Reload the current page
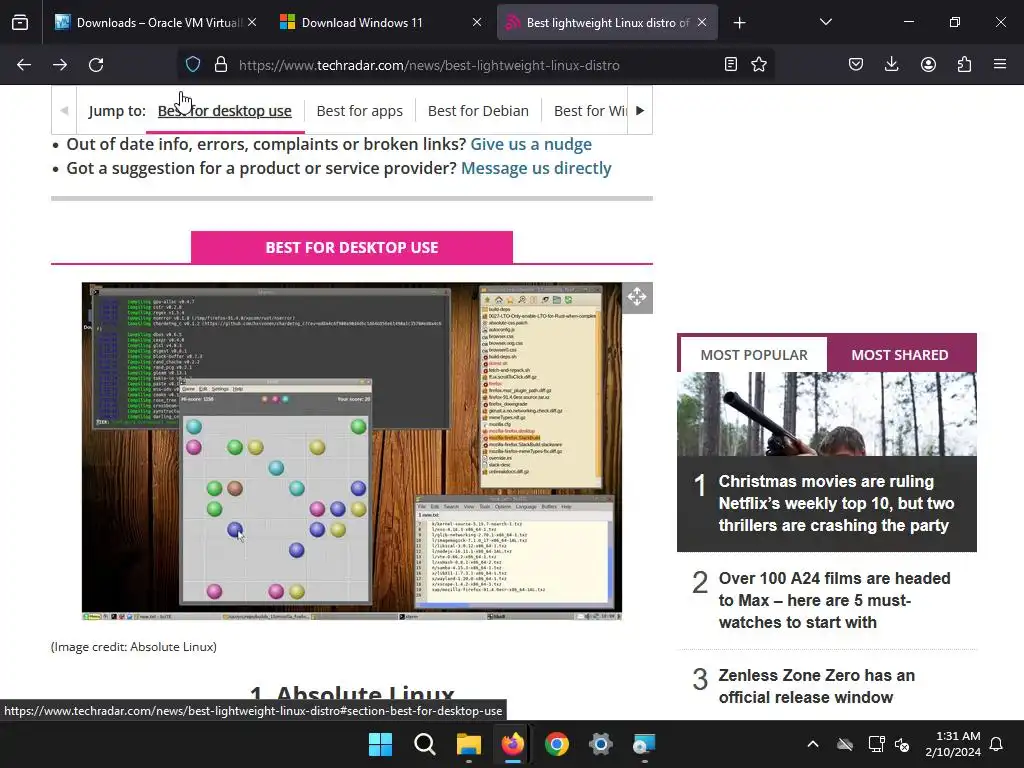The image size is (1024, 768). pyautogui.click(x=96, y=65)
